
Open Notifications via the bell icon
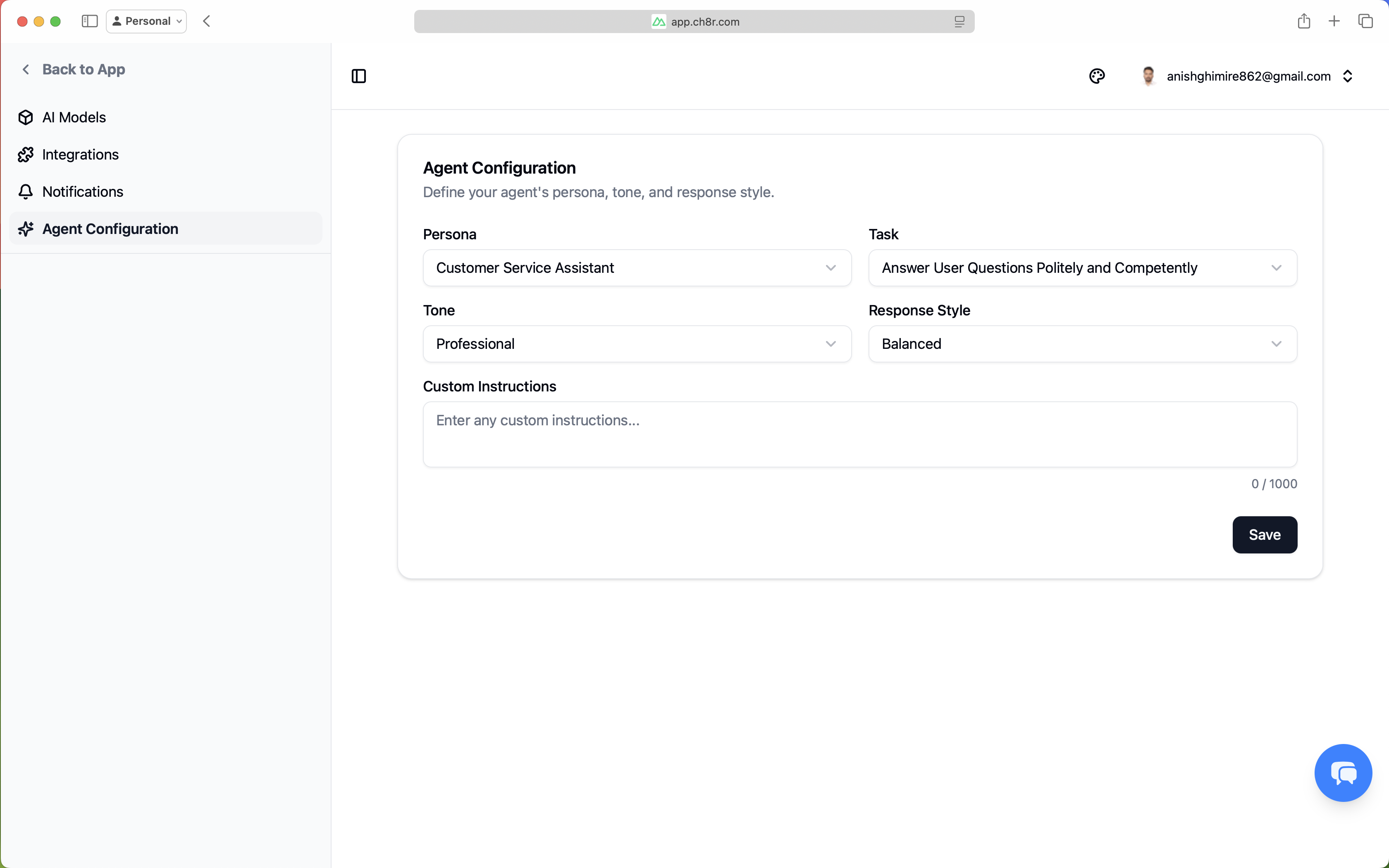pos(26,192)
